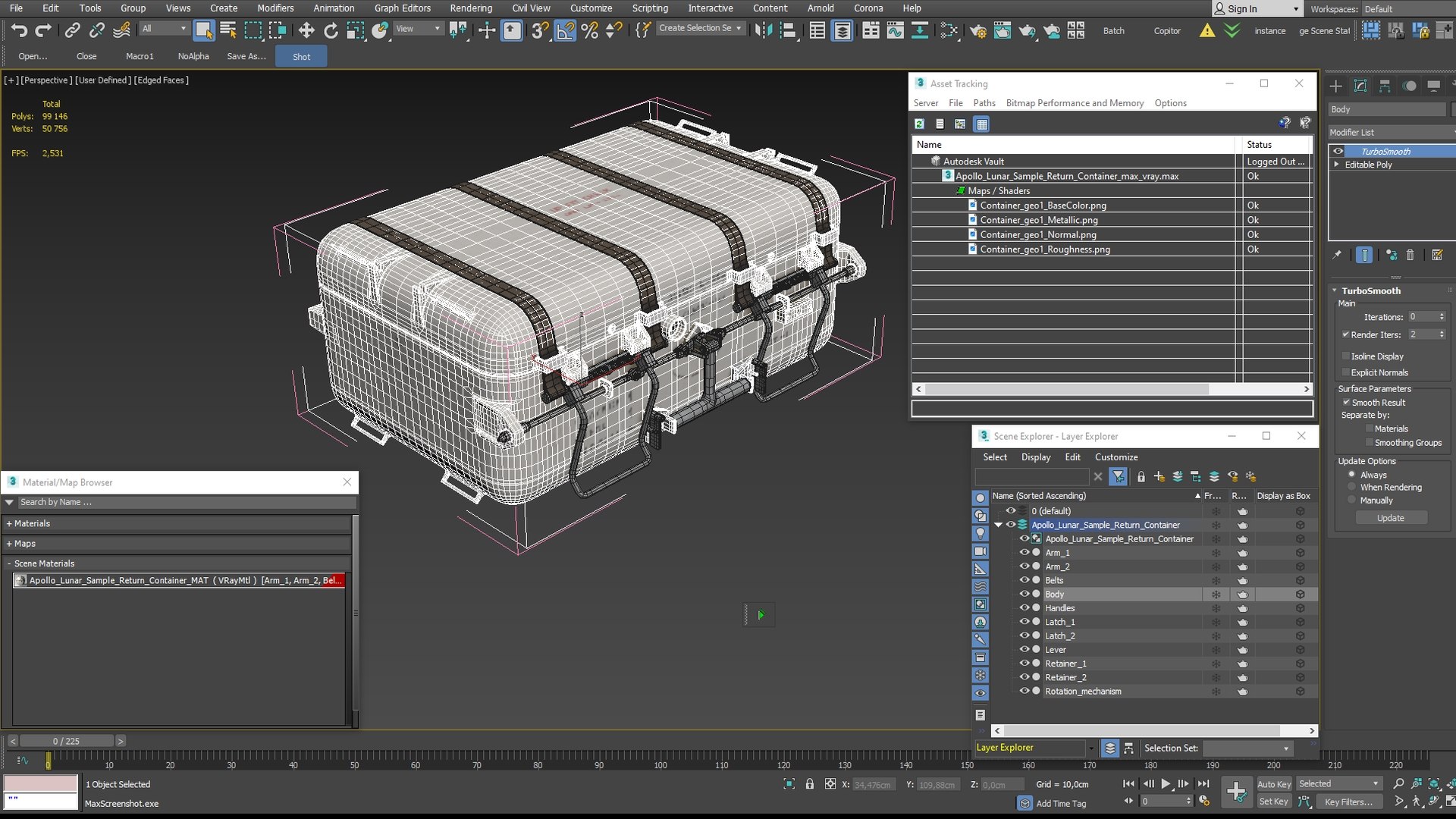Switch to Table View in Asset Tracking
1456x819 pixels.
click(x=982, y=124)
